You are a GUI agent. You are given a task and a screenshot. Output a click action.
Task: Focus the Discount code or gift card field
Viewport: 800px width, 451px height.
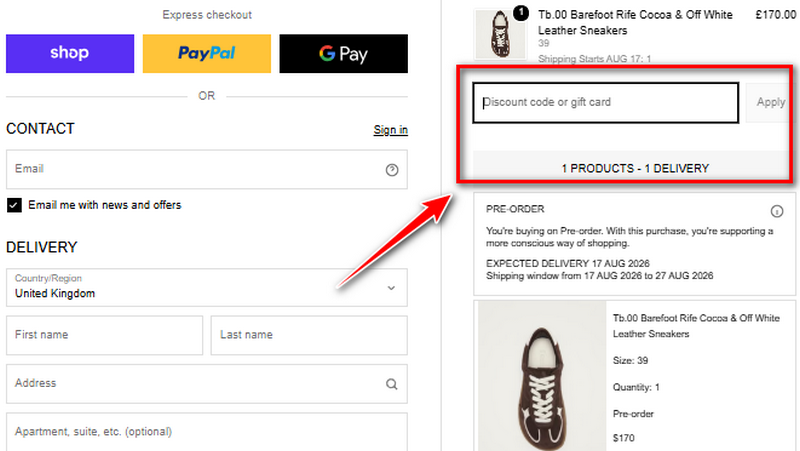pyautogui.click(x=606, y=103)
